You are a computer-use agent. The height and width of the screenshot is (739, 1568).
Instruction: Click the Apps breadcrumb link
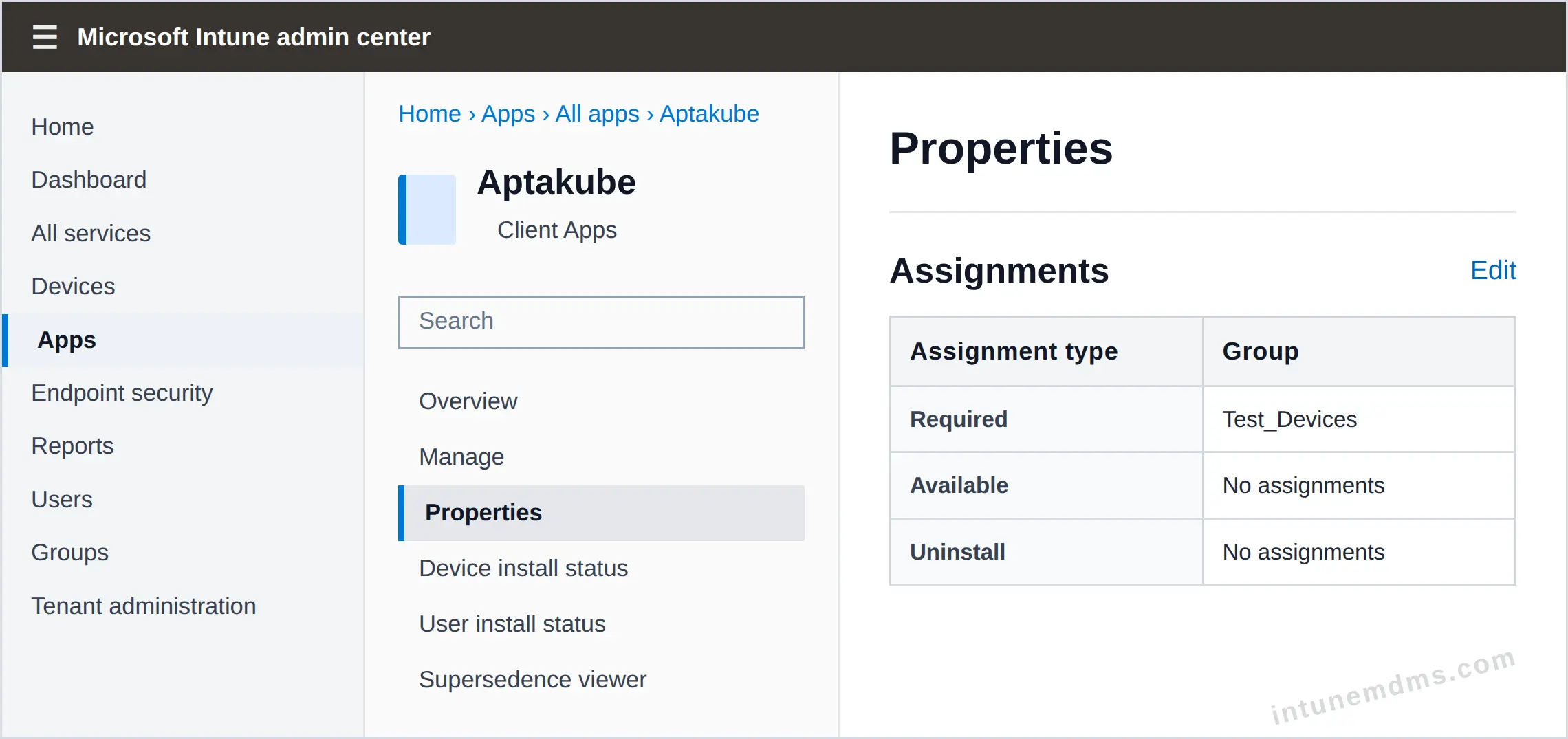tap(508, 113)
